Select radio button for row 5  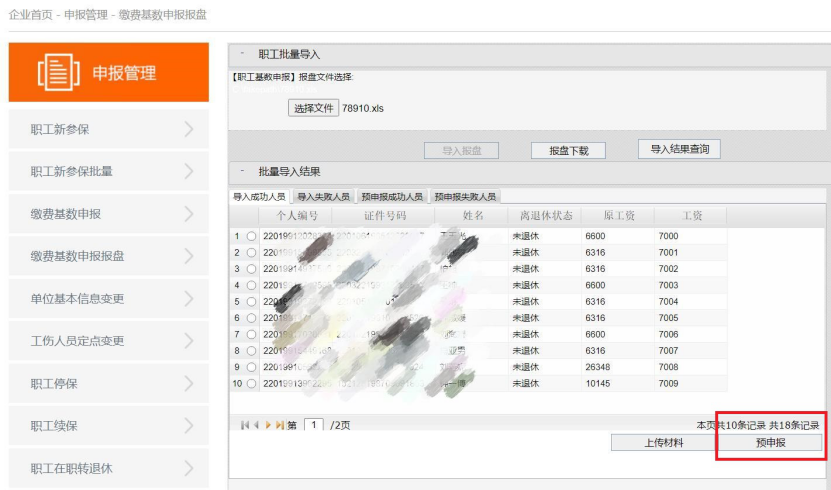(x=251, y=301)
